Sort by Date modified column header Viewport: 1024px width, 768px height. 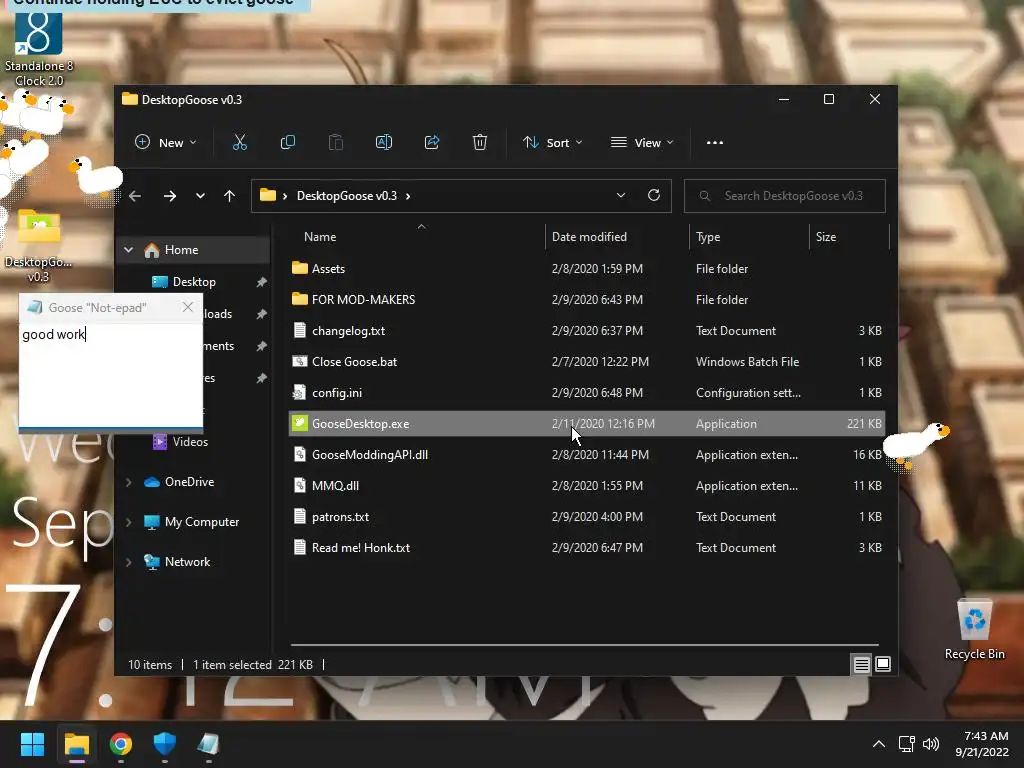616,236
